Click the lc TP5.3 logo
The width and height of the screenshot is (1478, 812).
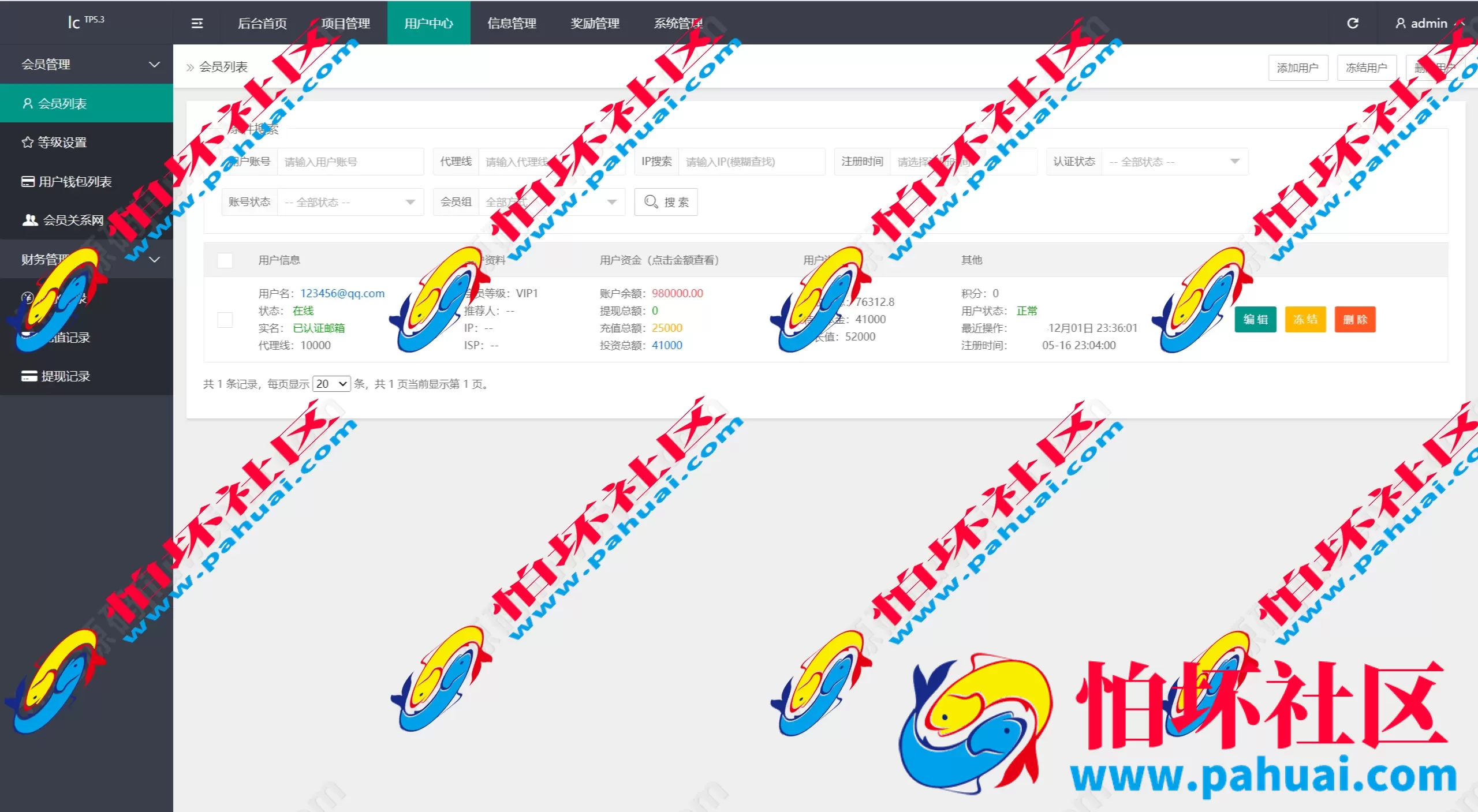click(x=86, y=22)
